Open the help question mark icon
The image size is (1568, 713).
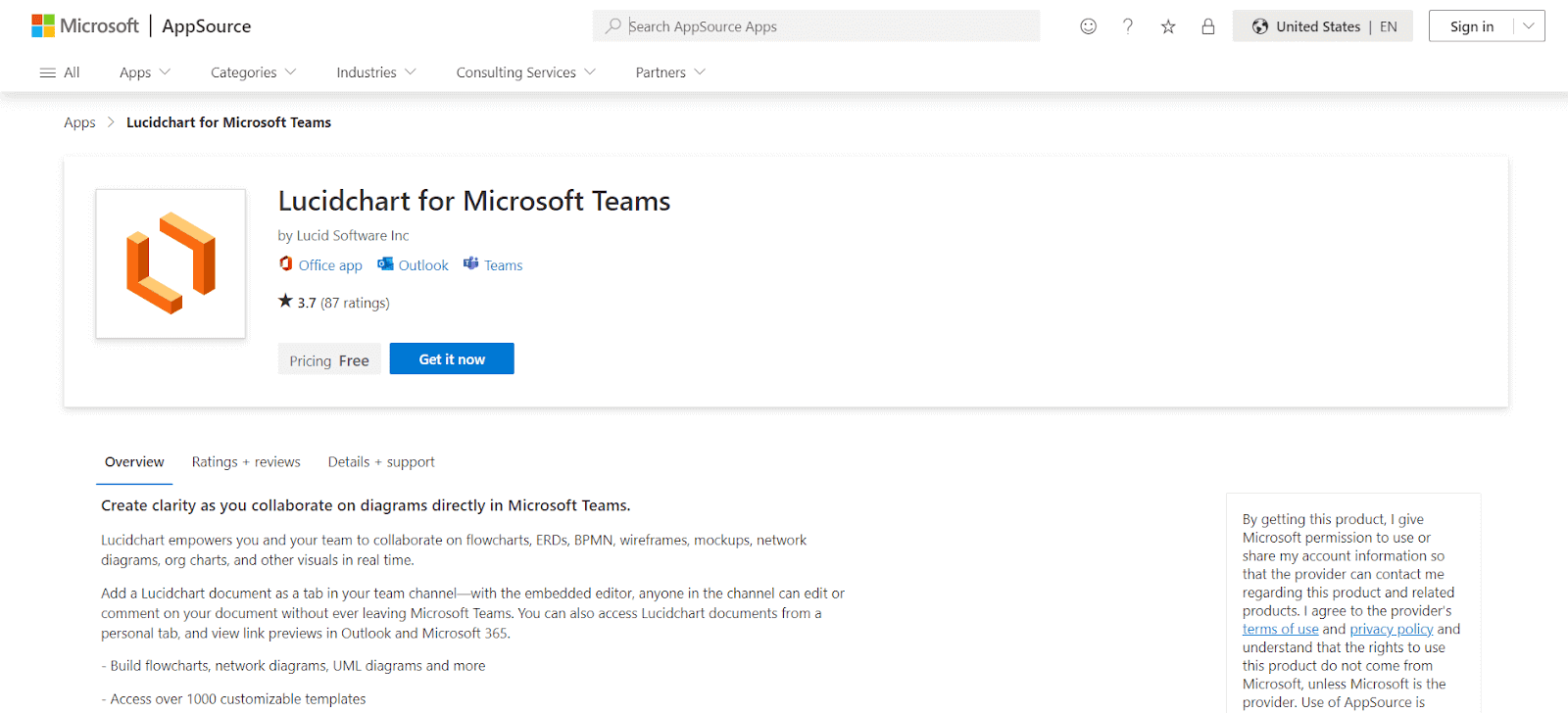pyautogui.click(x=1128, y=26)
